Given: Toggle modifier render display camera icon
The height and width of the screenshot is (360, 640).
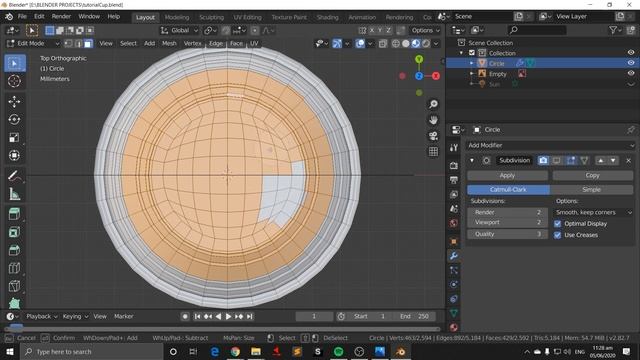Looking at the screenshot, I should click(x=543, y=160).
